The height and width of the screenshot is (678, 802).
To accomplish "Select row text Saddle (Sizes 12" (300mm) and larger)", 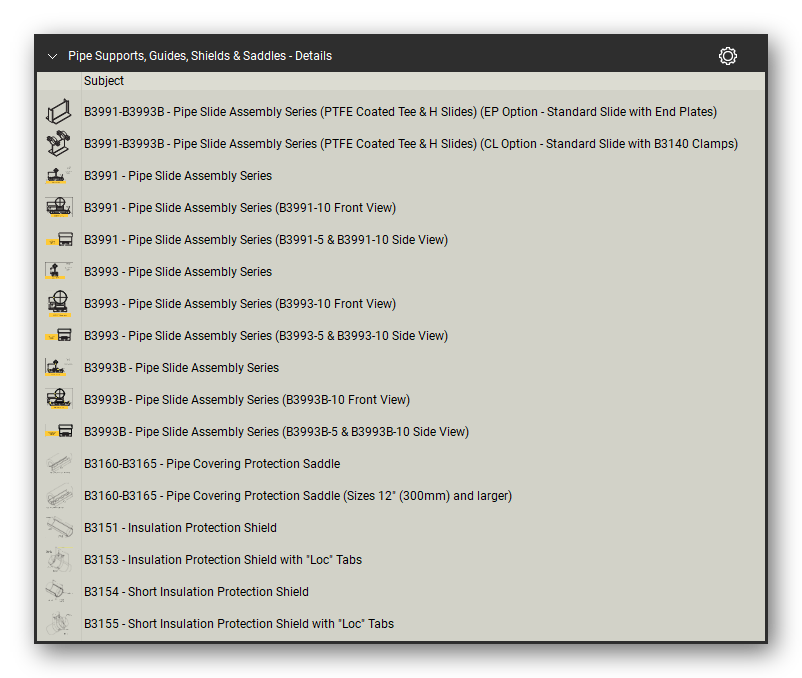I will 298,496.
